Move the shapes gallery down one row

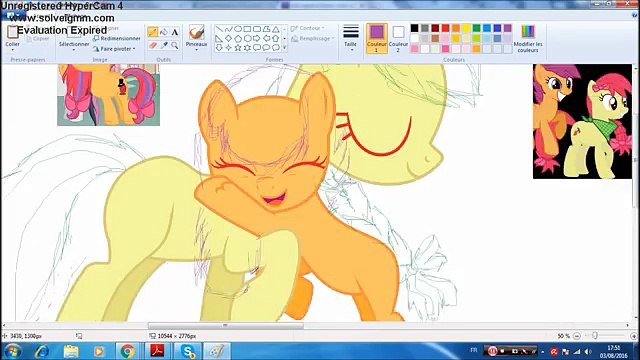pos(284,38)
